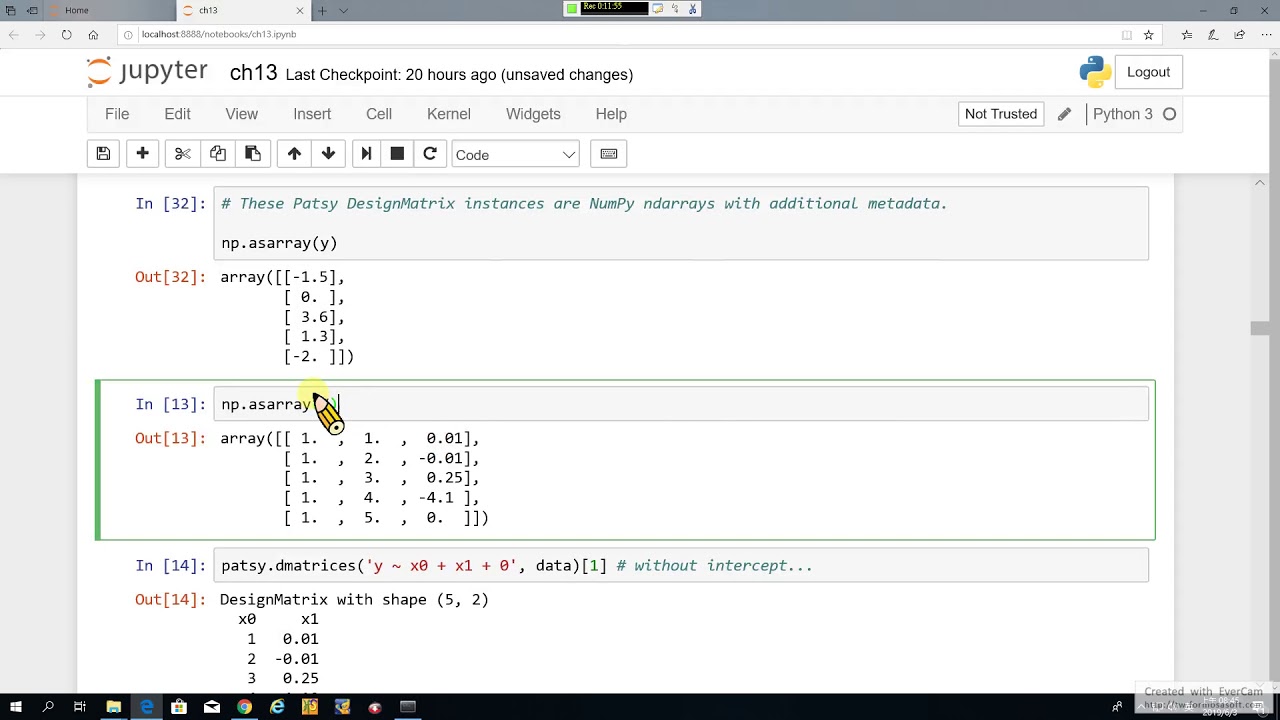
Task: Paste cells below toolbar icon
Action: [252, 154]
